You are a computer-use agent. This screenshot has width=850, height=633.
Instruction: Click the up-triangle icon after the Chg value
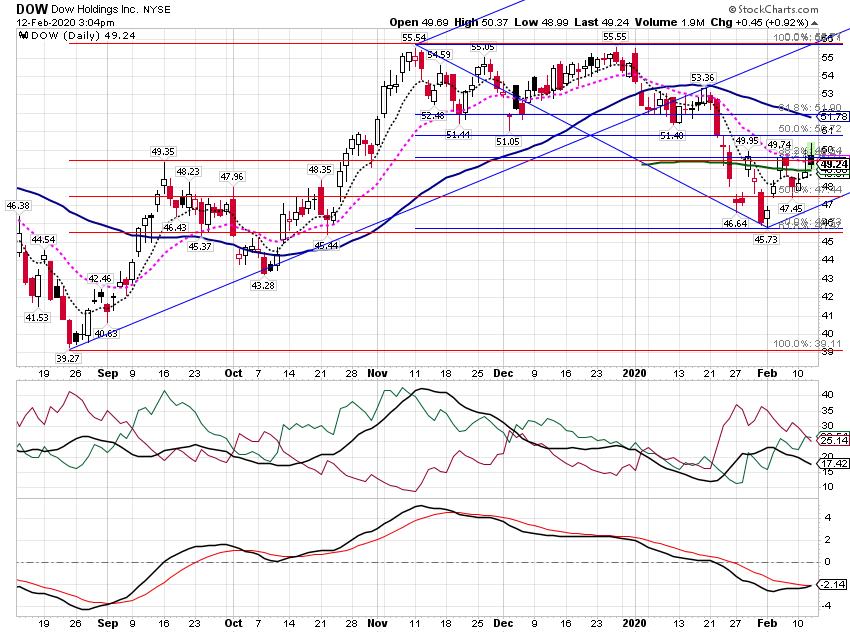pos(815,23)
